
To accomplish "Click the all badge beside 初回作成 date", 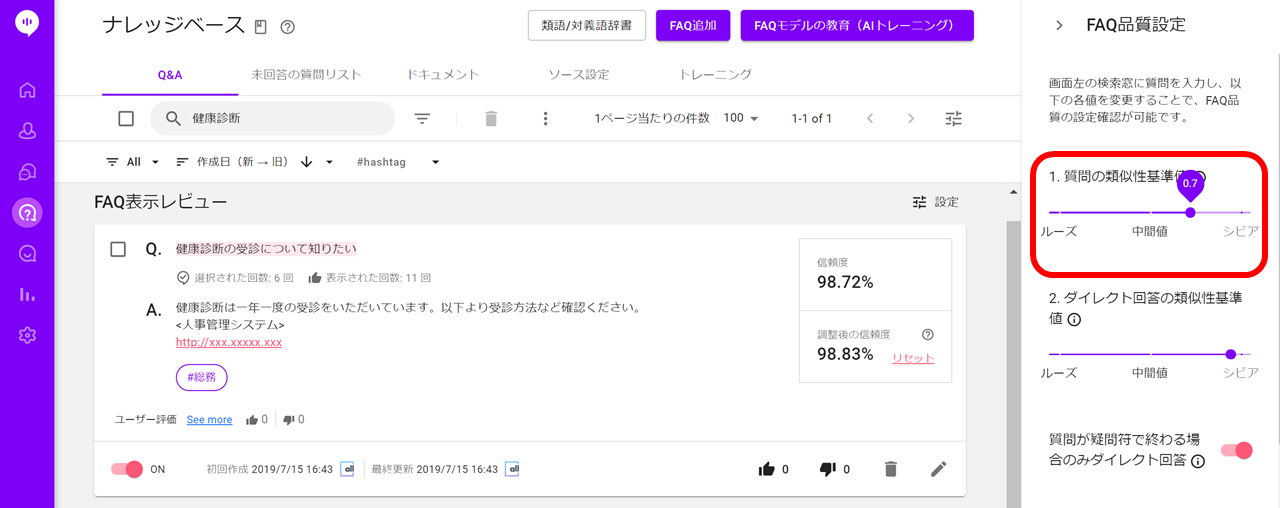I will (x=348, y=469).
